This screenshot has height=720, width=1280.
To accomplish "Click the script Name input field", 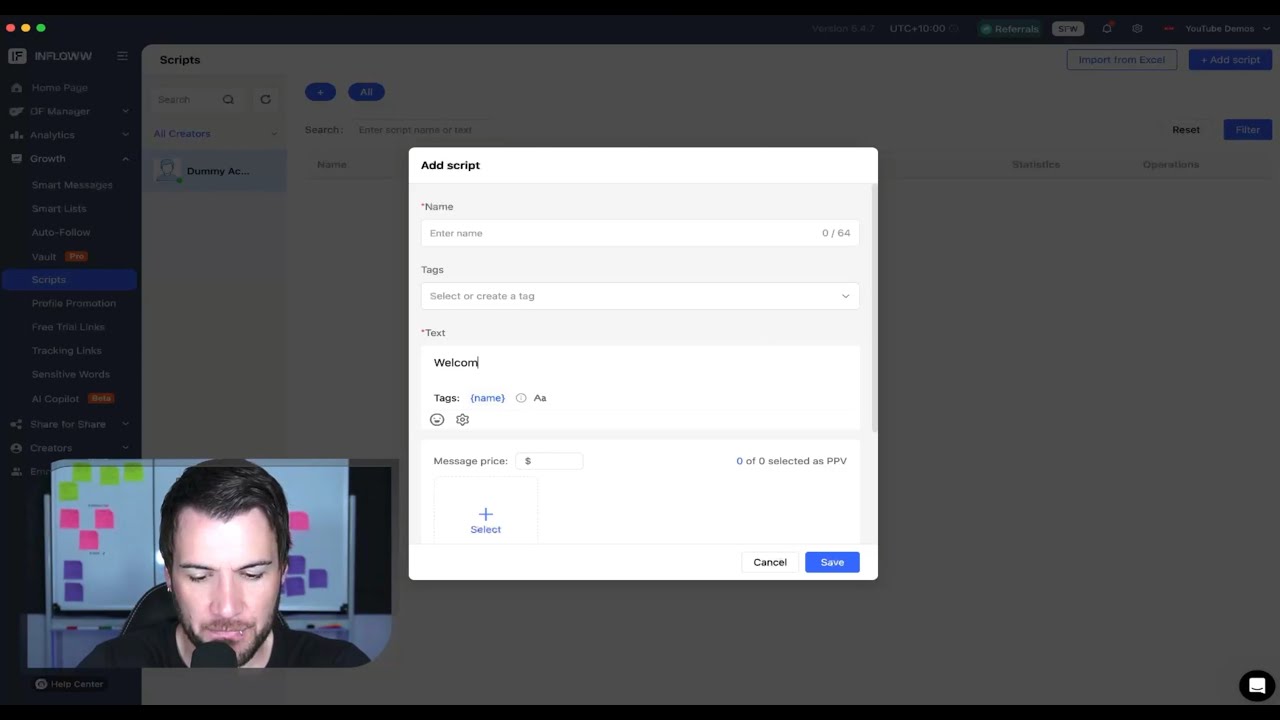I will tap(640, 233).
